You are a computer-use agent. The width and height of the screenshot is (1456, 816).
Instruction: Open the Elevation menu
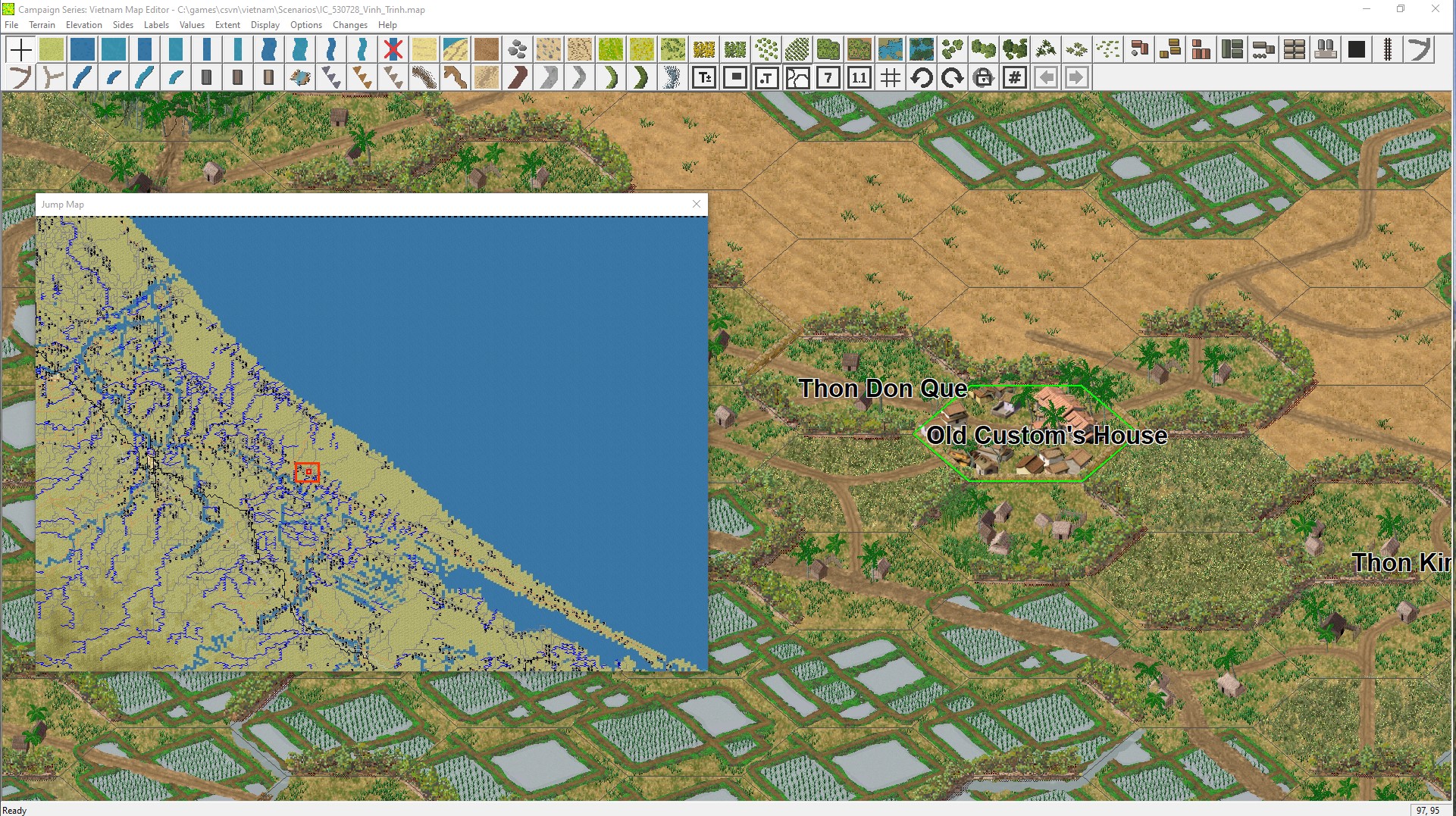83,25
